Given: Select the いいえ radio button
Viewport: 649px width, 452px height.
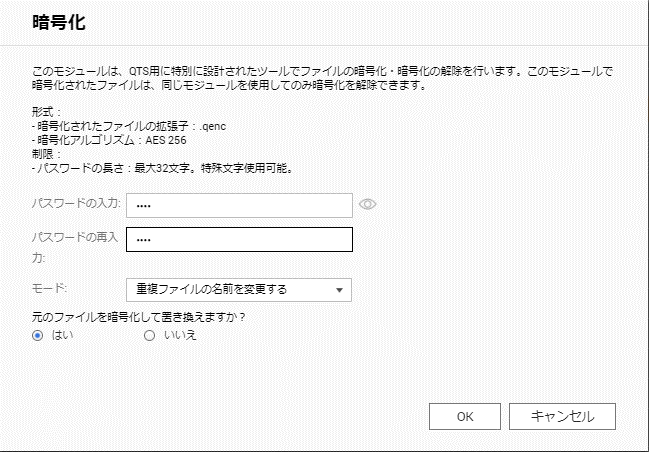Looking at the screenshot, I should click(149, 335).
